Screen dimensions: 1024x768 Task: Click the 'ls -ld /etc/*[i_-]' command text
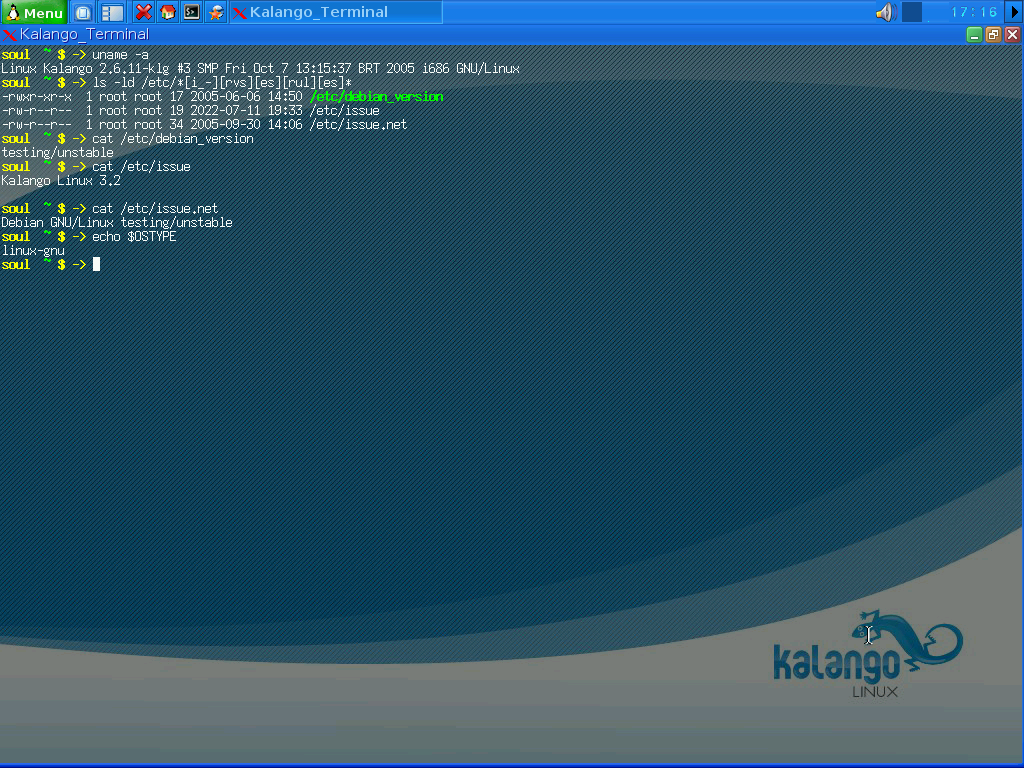pos(222,83)
